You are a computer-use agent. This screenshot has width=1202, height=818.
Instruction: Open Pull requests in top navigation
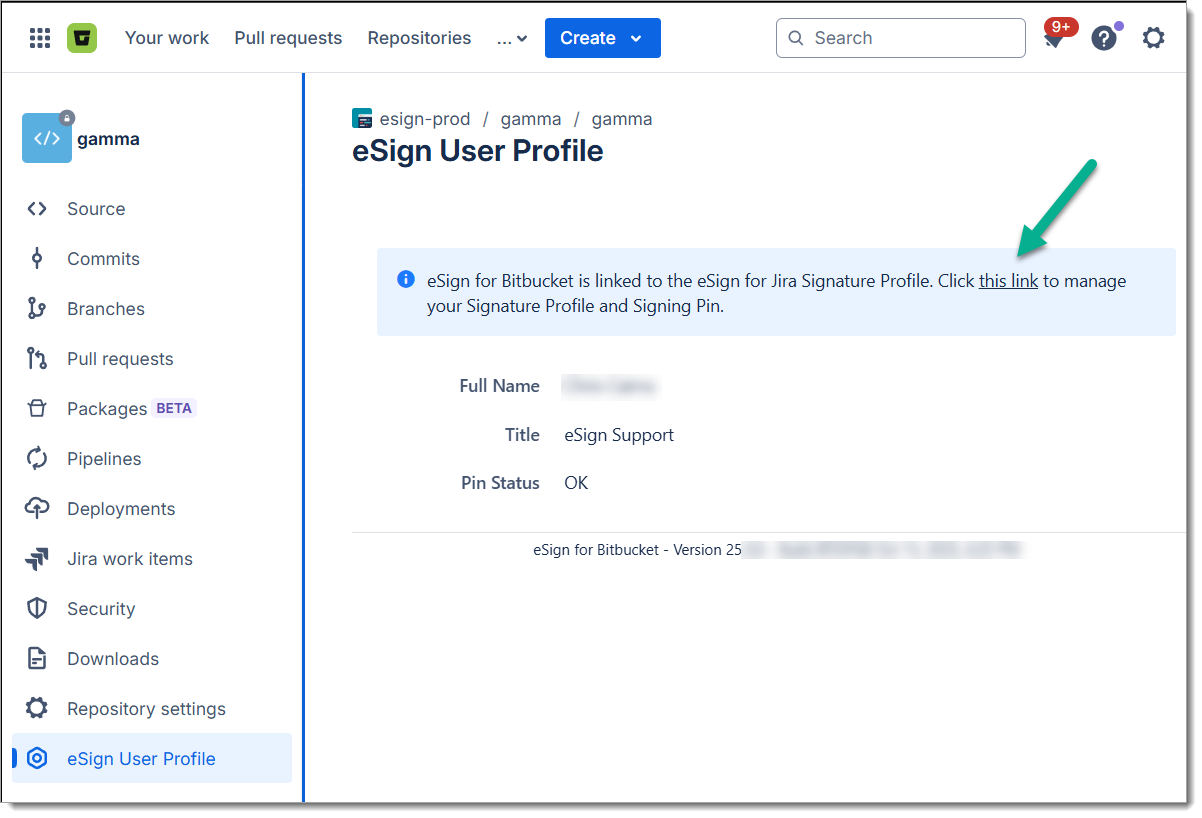coord(288,38)
